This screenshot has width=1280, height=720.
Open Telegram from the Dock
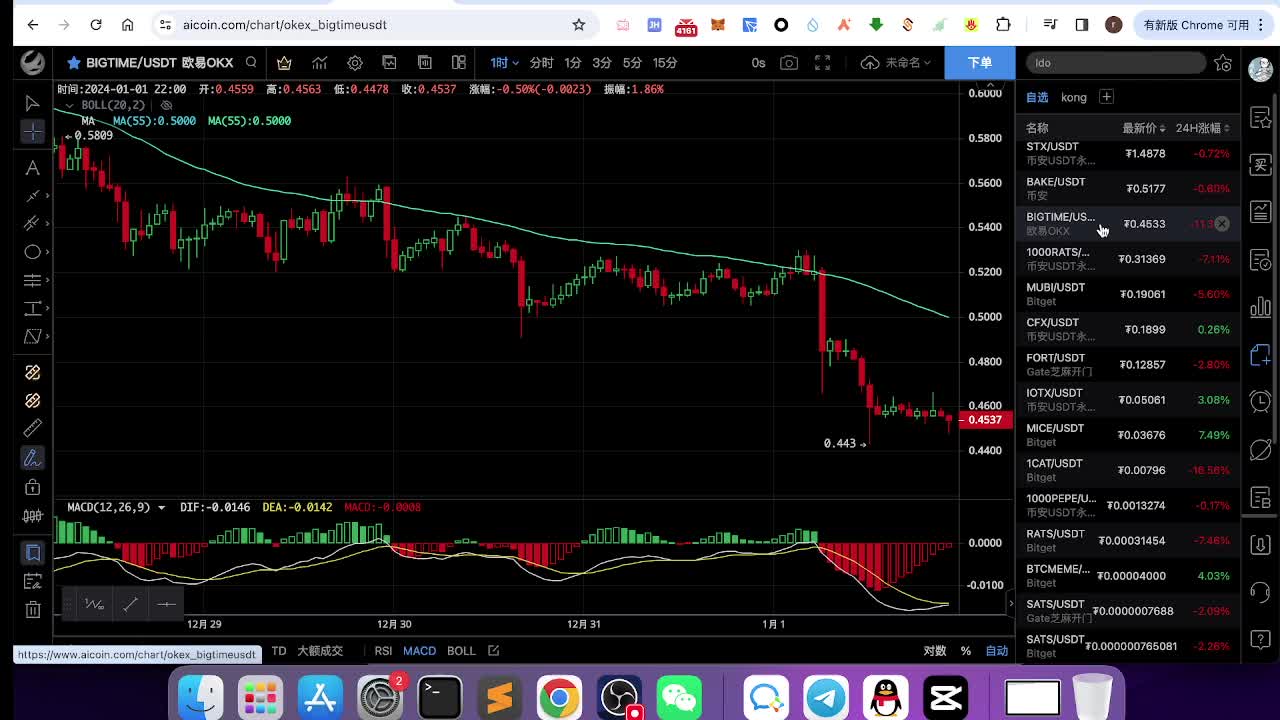point(826,697)
